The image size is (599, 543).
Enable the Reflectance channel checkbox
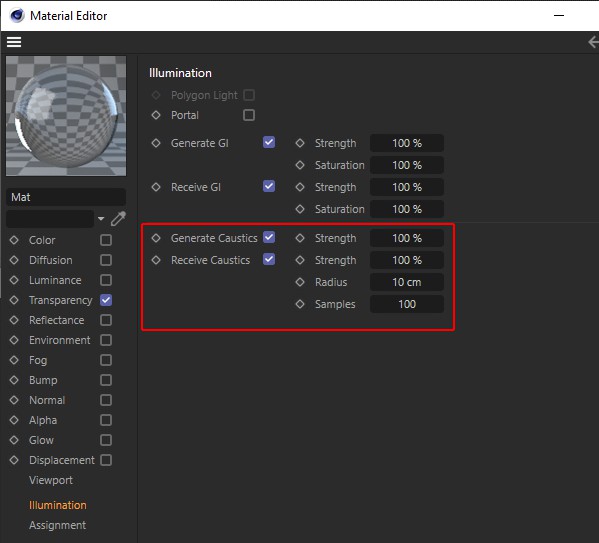tap(106, 320)
